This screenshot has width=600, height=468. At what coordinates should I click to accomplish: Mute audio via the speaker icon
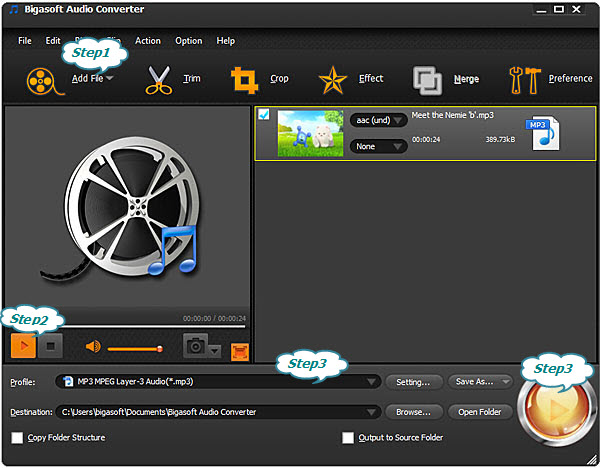[93, 347]
